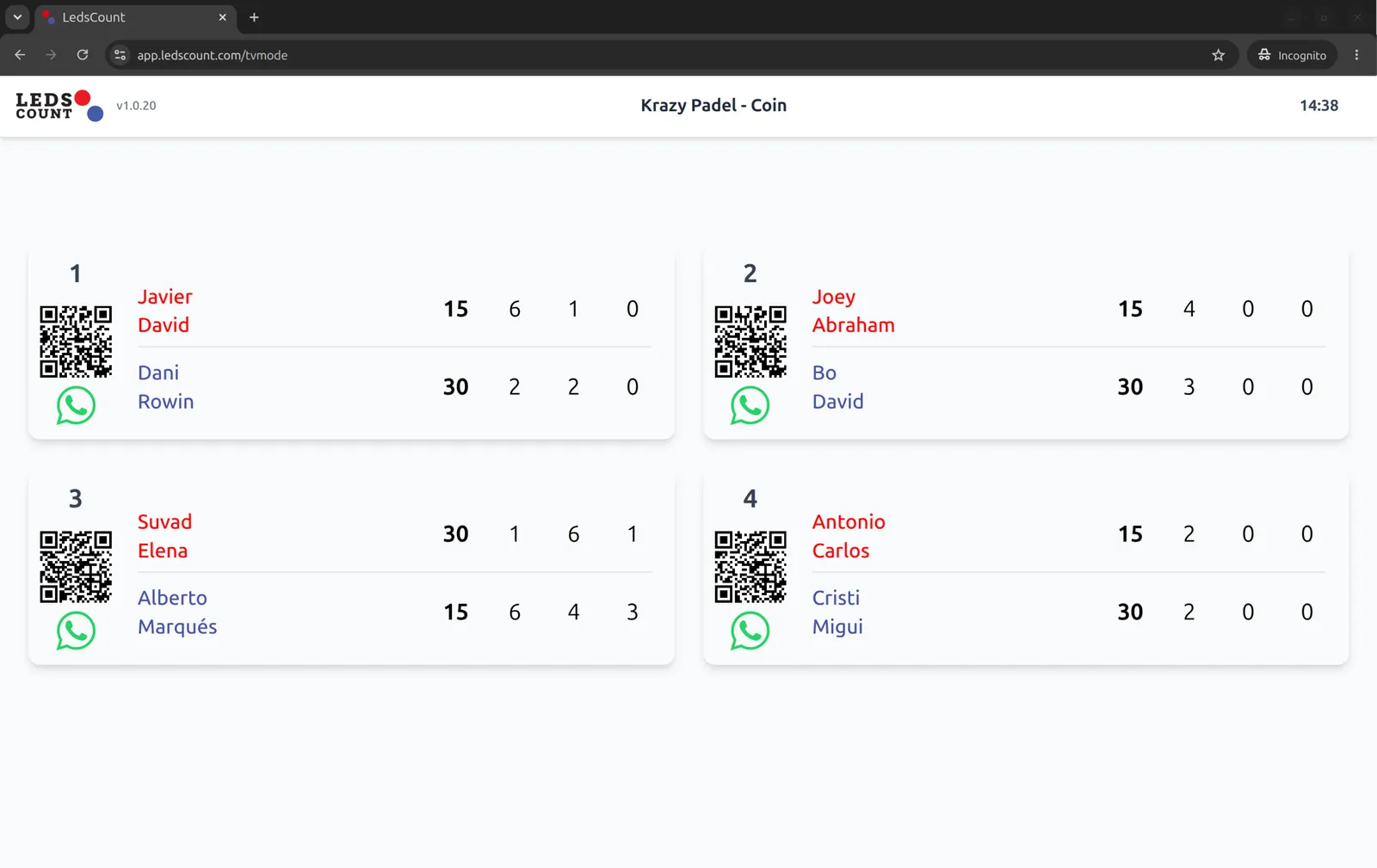Image resolution: width=1377 pixels, height=868 pixels.
Task: Click Cristi Migui's point score 30
Action: [x=1130, y=613]
